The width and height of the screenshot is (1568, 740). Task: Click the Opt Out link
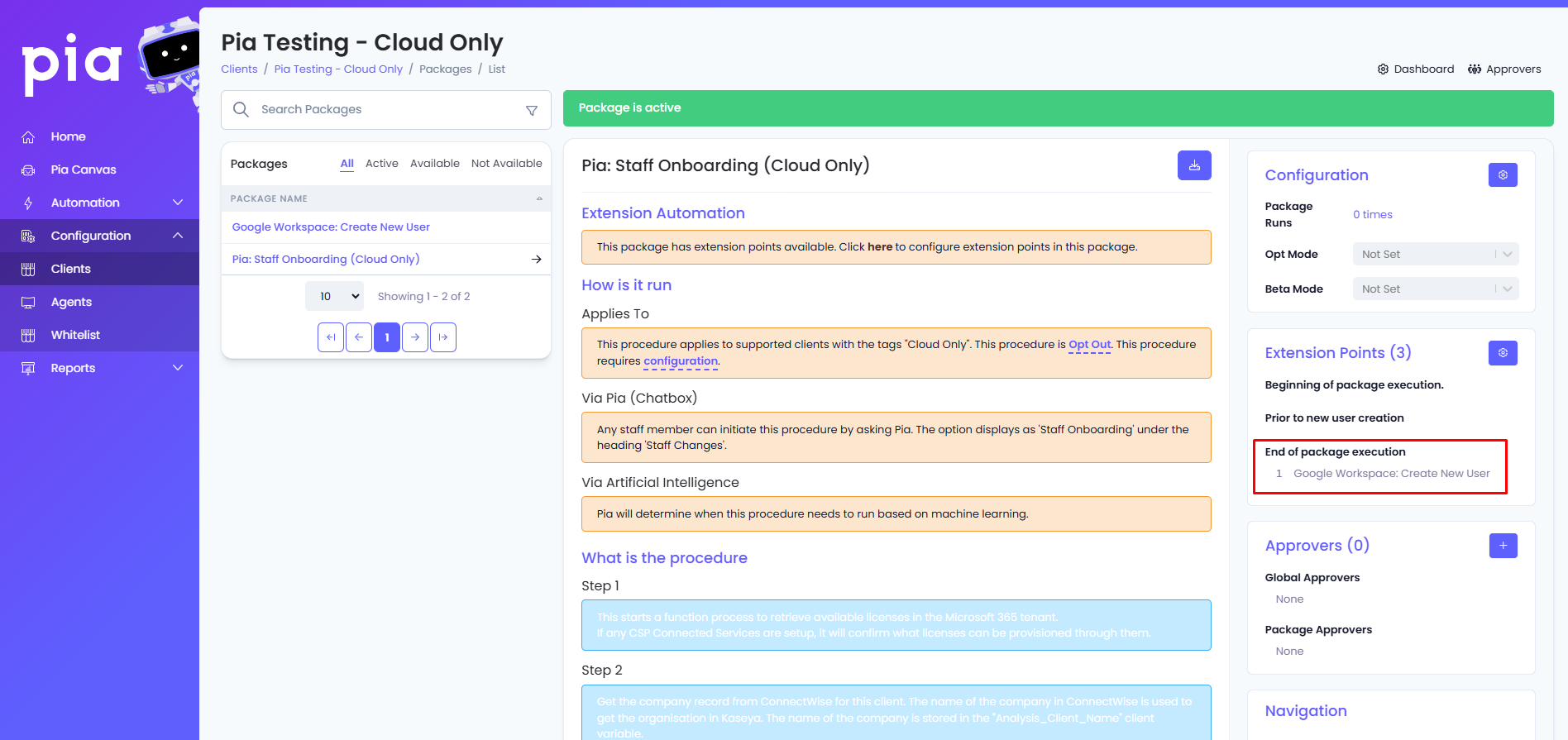[x=1090, y=345]
